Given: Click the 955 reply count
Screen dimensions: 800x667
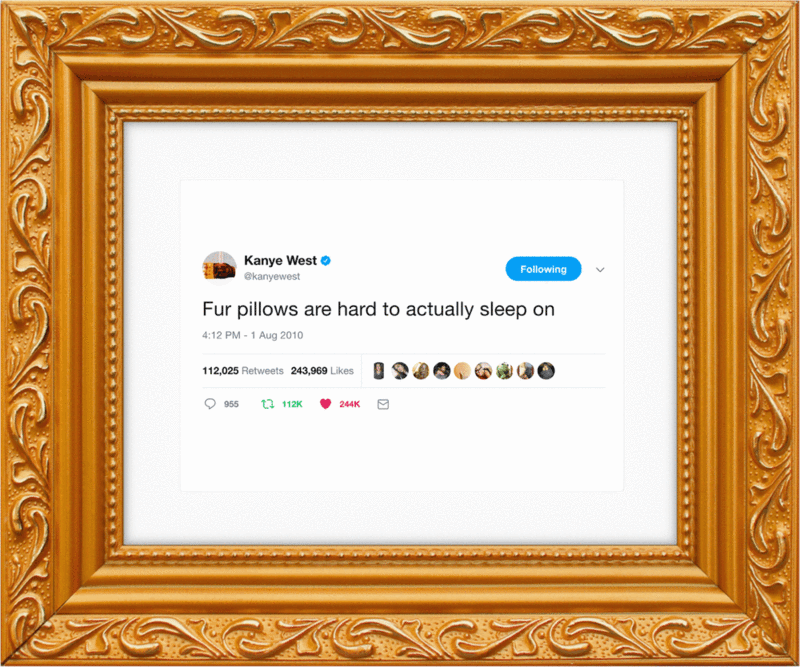Looking at the screenshot, I should point(231,404).
